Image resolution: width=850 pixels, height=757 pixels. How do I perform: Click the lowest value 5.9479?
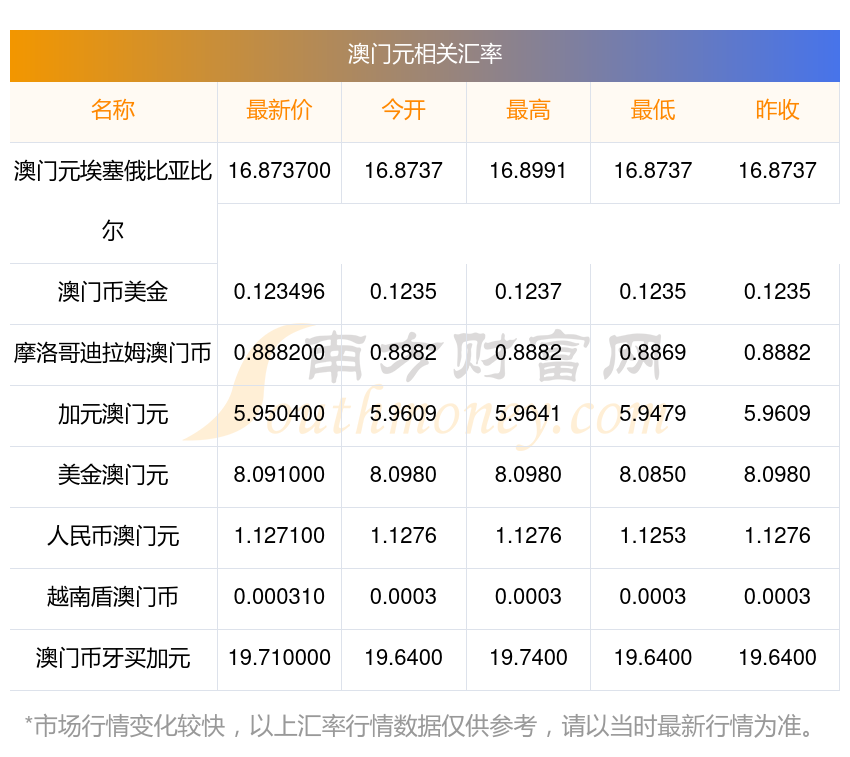click(653, 414)
